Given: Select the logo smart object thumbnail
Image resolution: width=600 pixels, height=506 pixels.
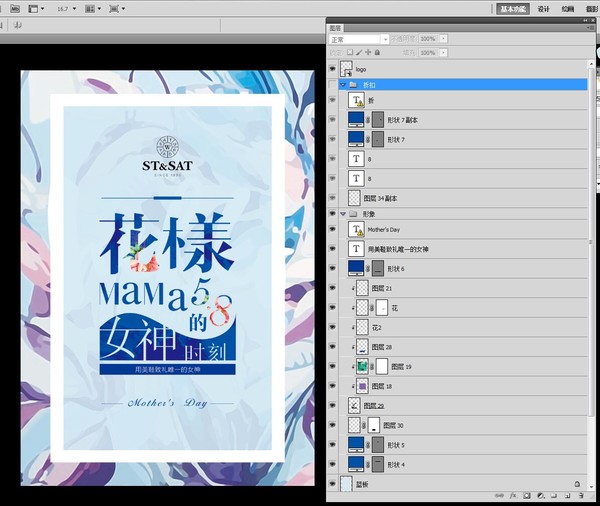Looking at the screenshot, I should point(346,69).
